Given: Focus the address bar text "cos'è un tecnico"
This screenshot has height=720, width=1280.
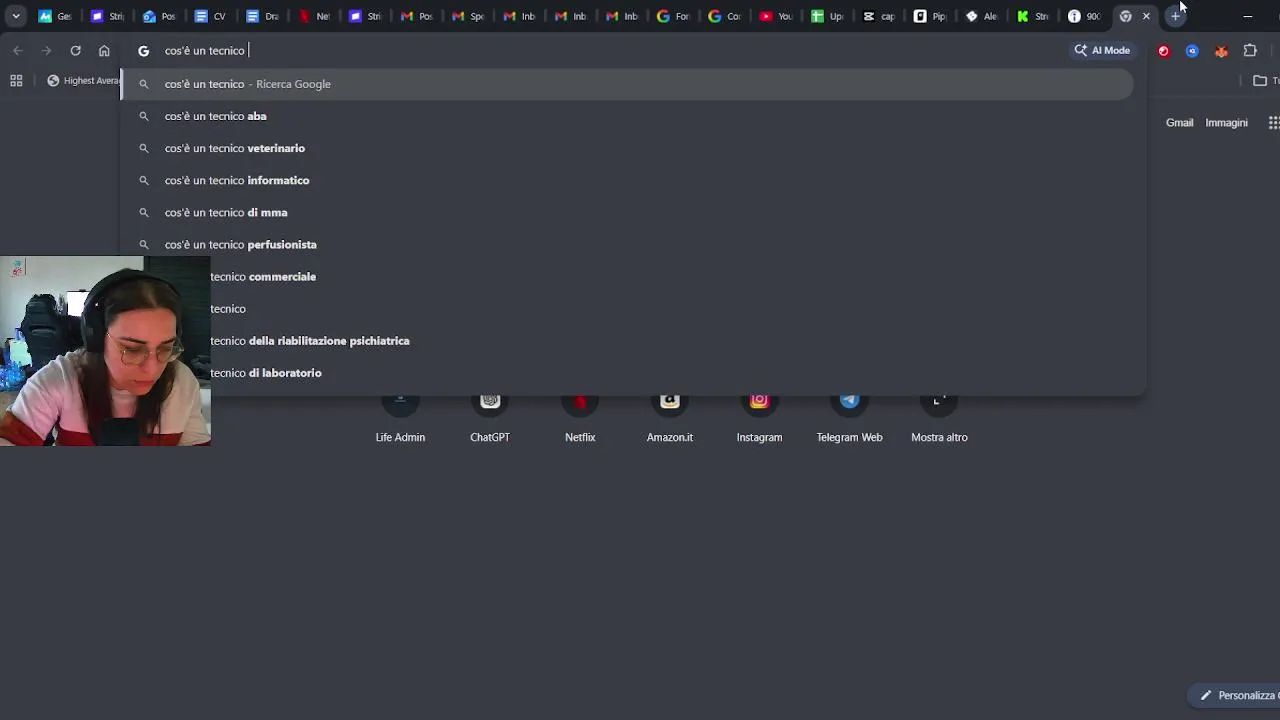Looking at the screenshot, I should point(204,50).
